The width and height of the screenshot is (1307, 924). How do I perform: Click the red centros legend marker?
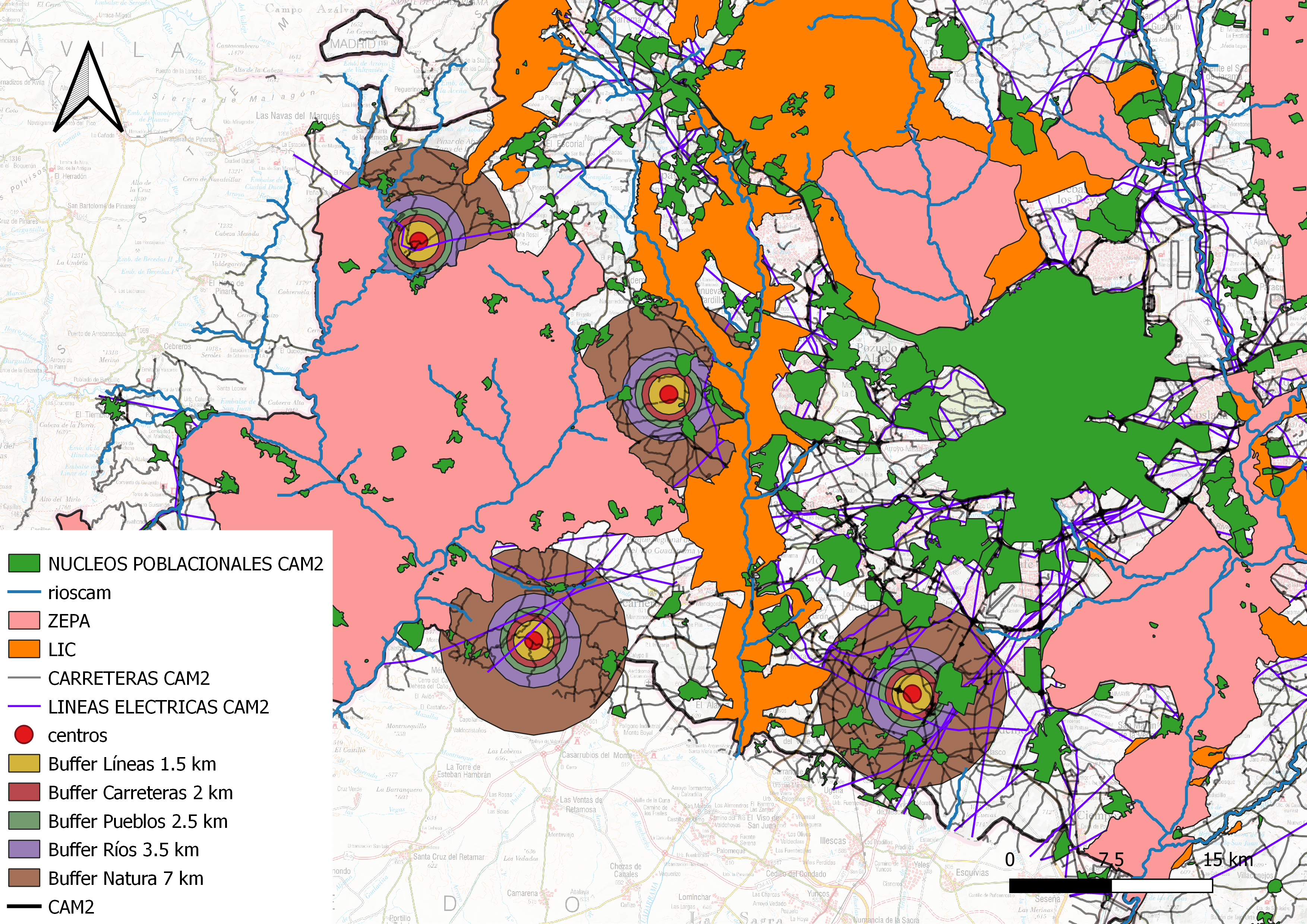[x=24, y=734]
